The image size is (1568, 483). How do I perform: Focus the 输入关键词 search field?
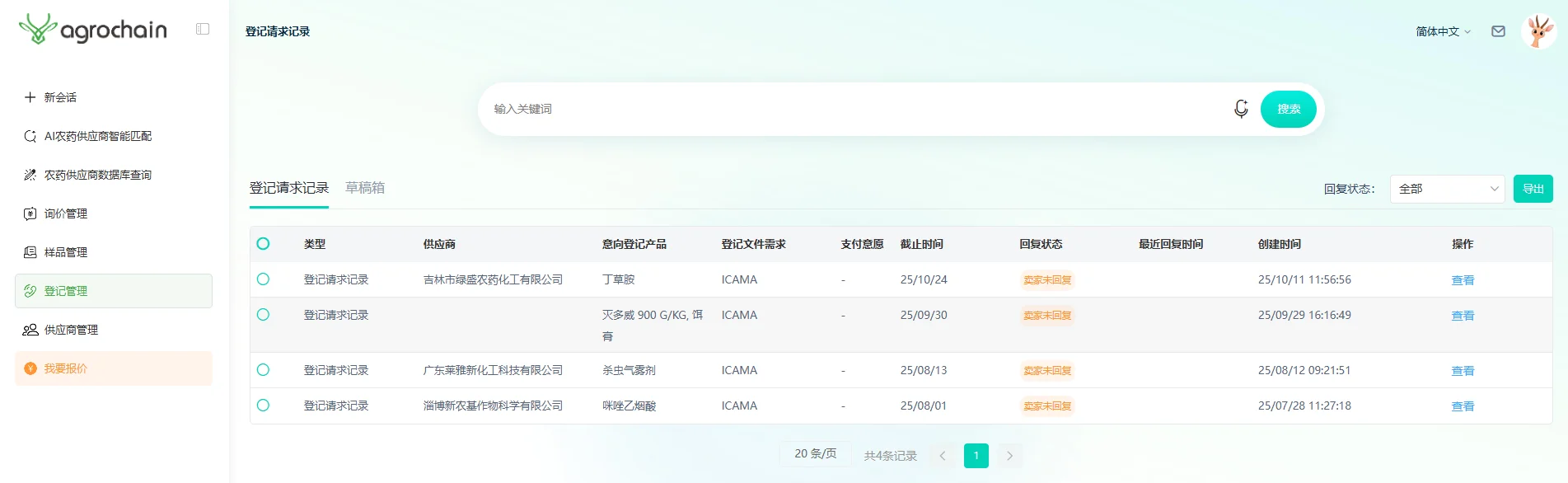[857, 109]
